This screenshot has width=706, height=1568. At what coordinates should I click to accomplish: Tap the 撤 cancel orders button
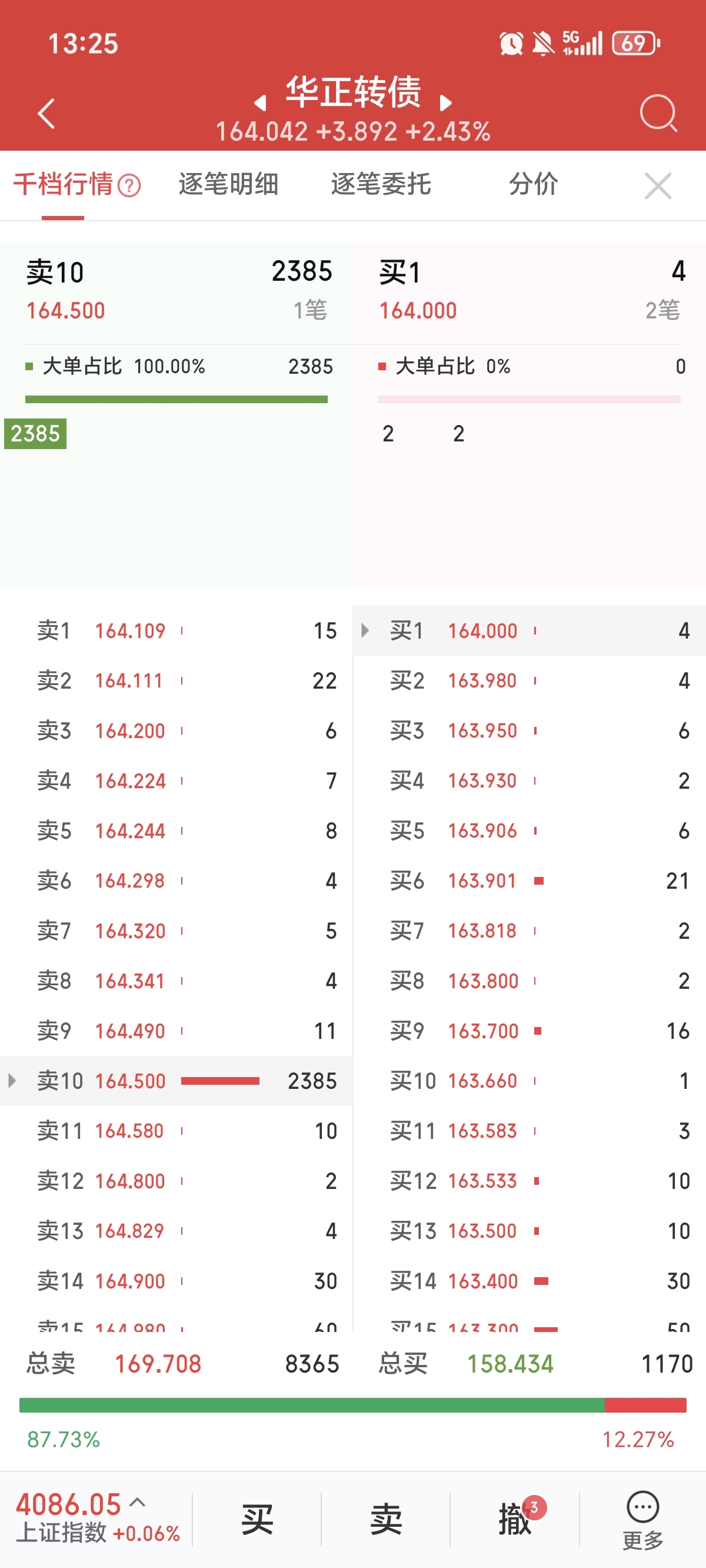pyautogui.click(x=515, y=1519)
